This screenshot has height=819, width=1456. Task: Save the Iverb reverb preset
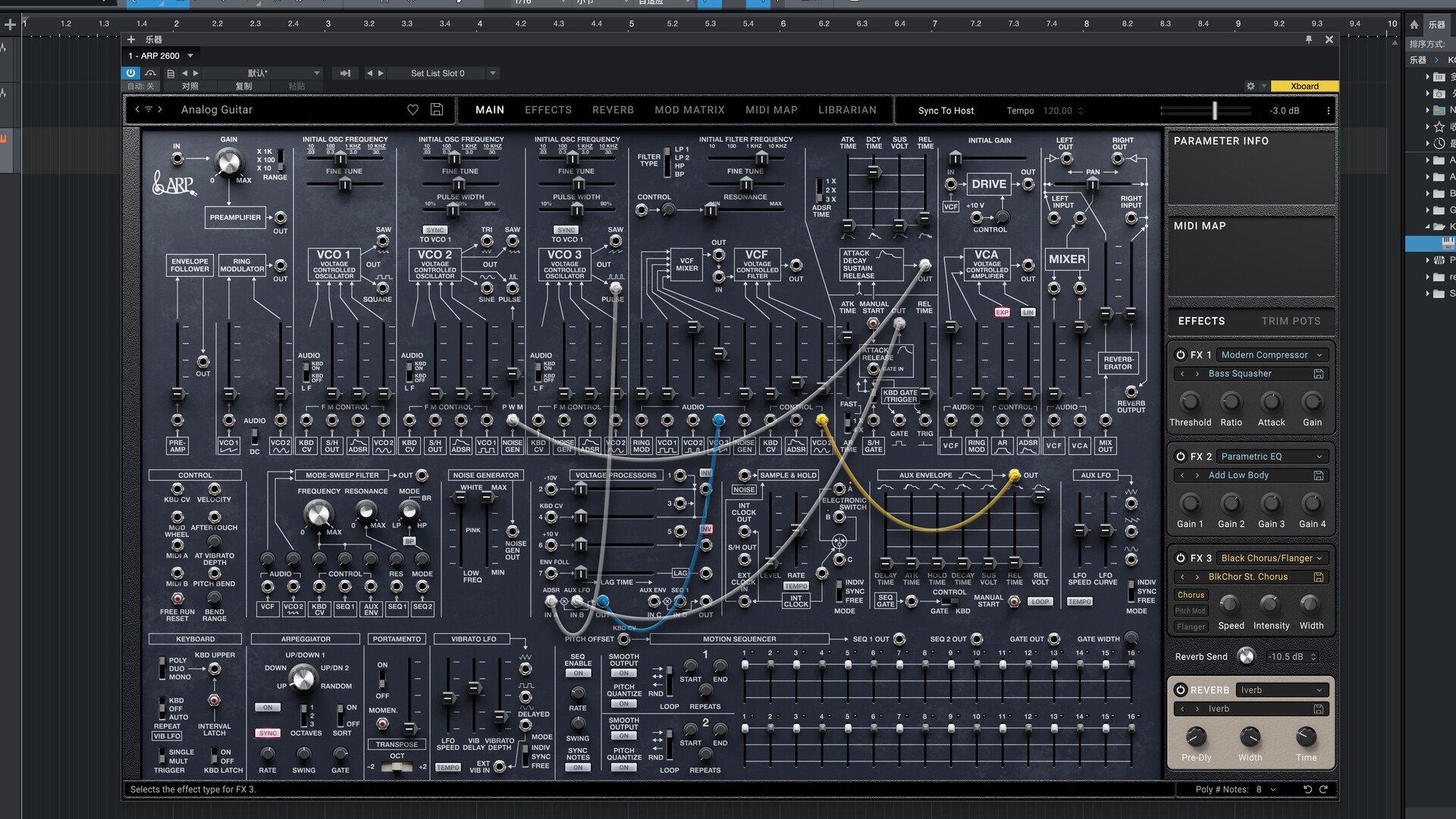(1319, 709)
